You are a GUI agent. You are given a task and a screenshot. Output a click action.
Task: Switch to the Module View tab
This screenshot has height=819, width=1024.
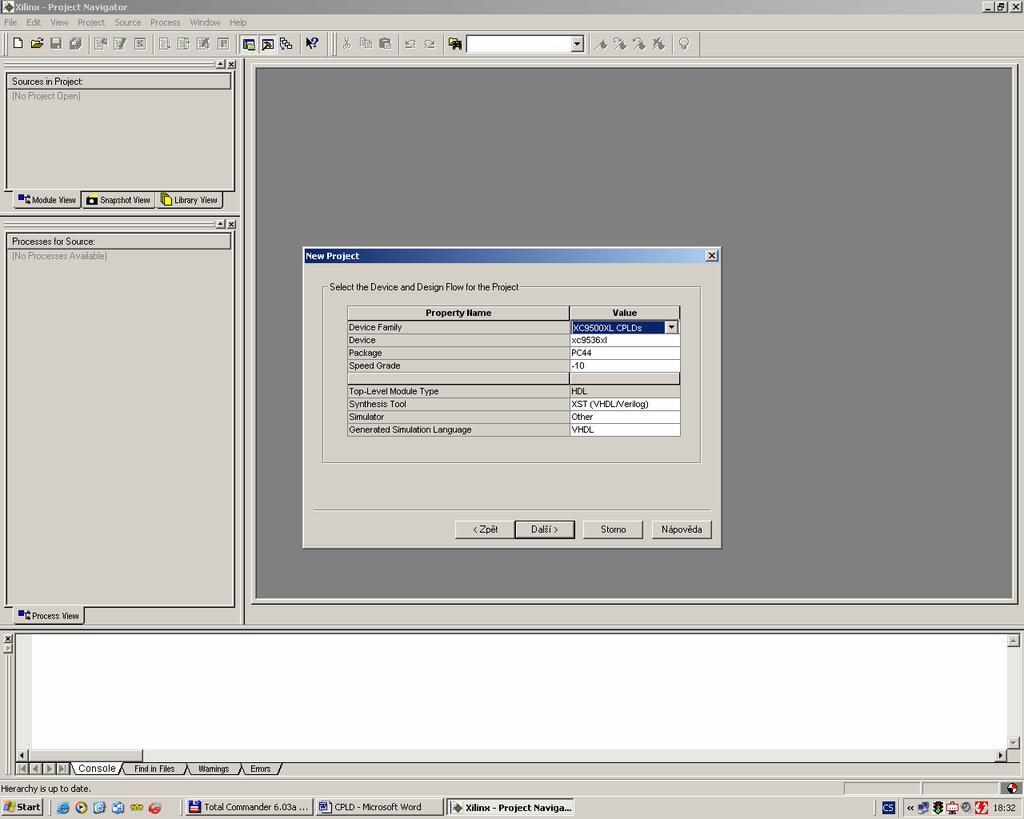click(47, 200)
